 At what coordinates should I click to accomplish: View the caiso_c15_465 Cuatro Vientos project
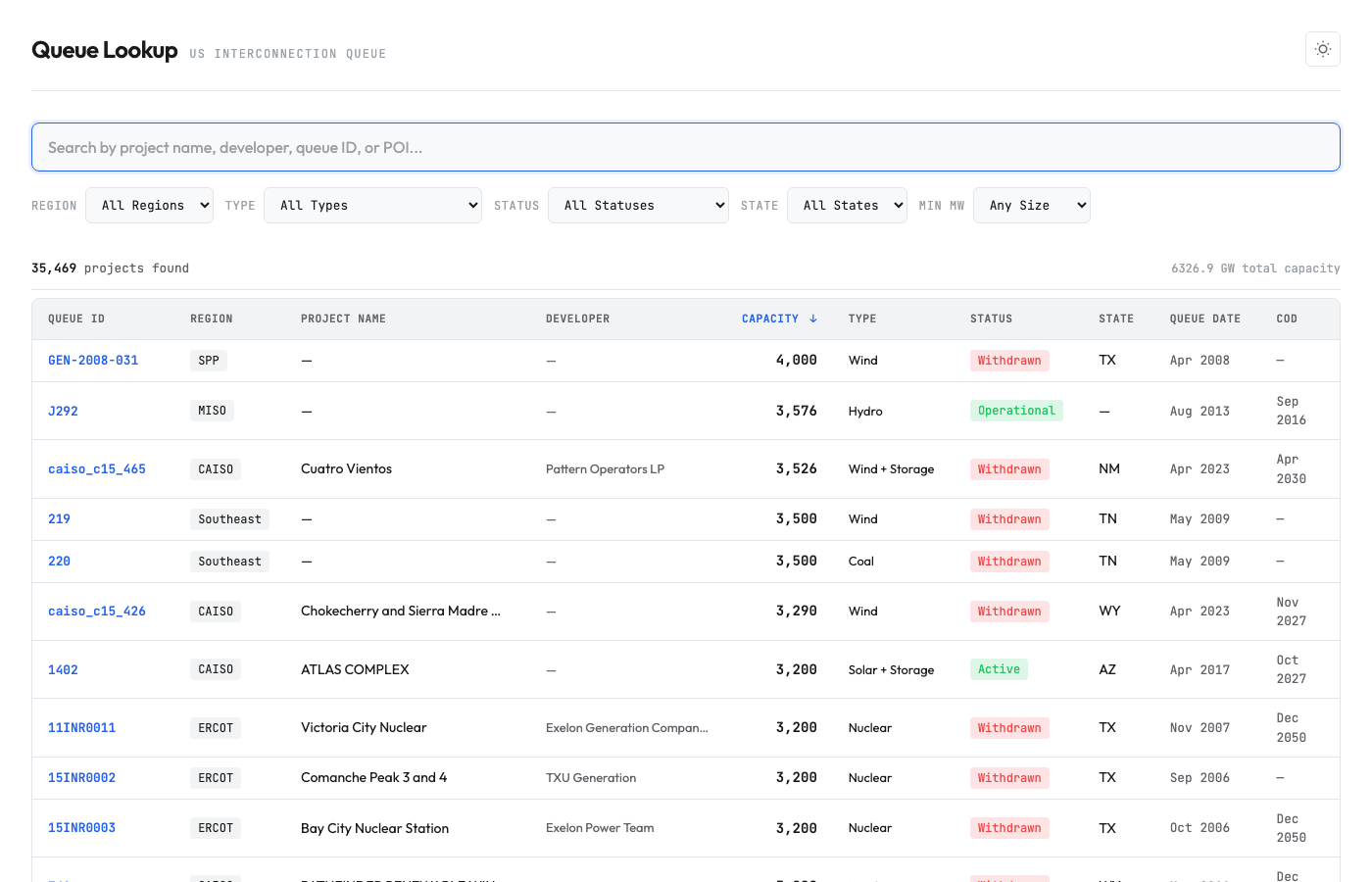click(97, 468)
